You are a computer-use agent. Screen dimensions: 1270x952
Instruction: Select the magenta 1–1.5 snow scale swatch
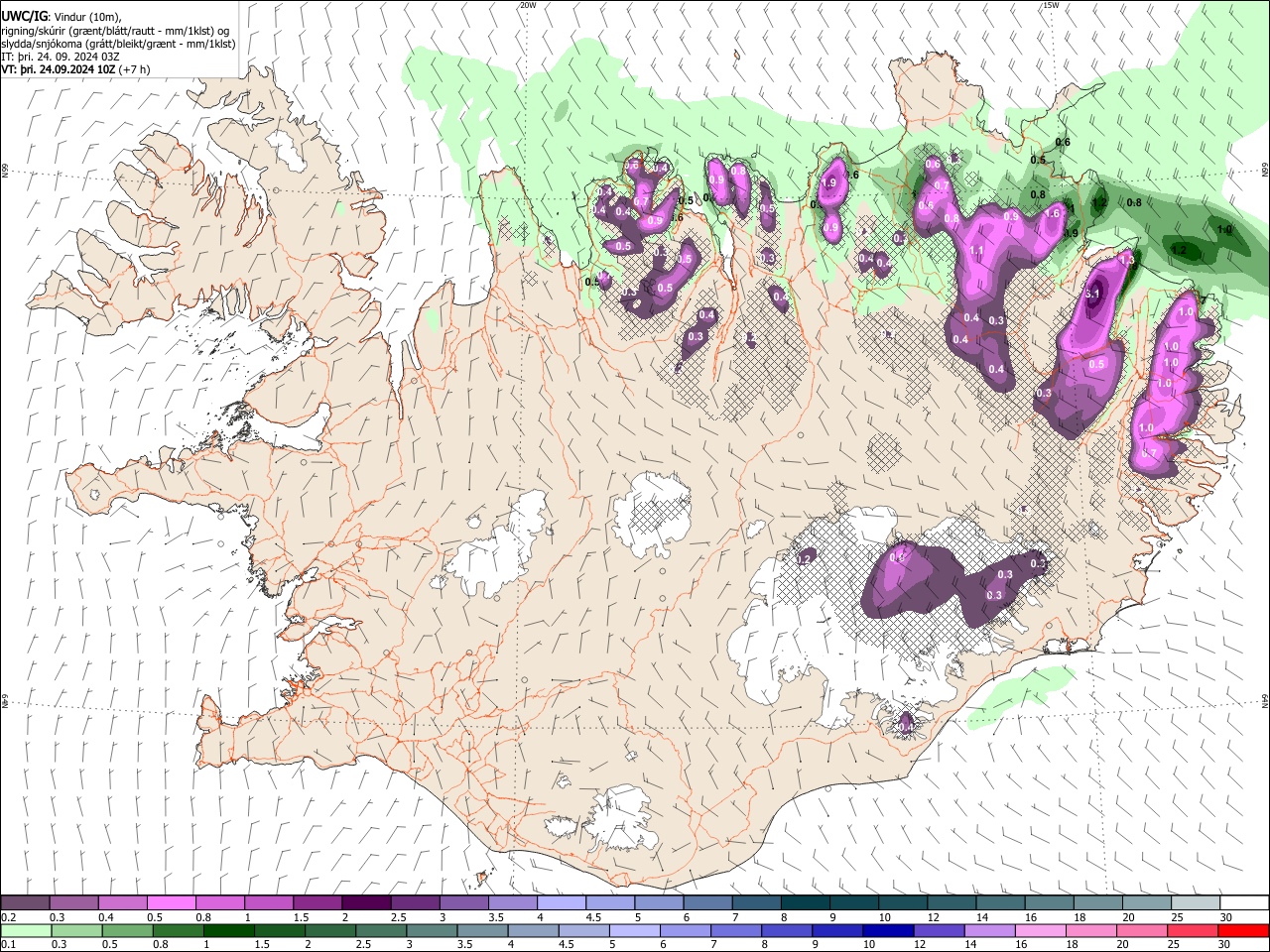(269, 903)
